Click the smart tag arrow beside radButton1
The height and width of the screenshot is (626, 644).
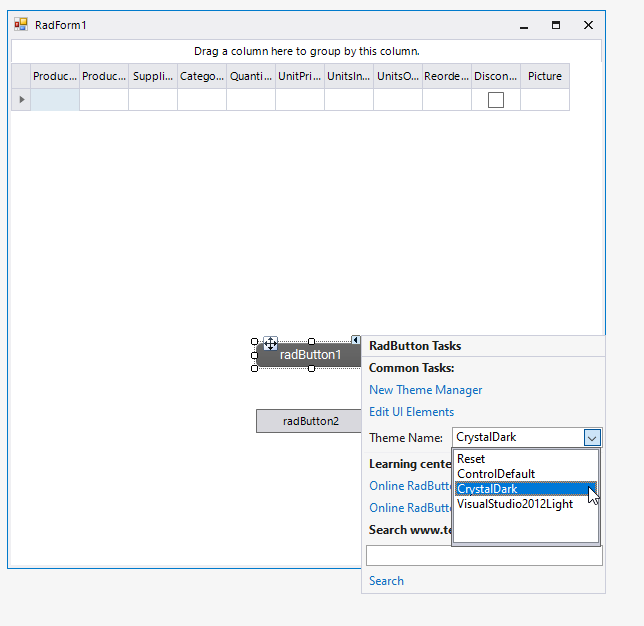point(355,340)
